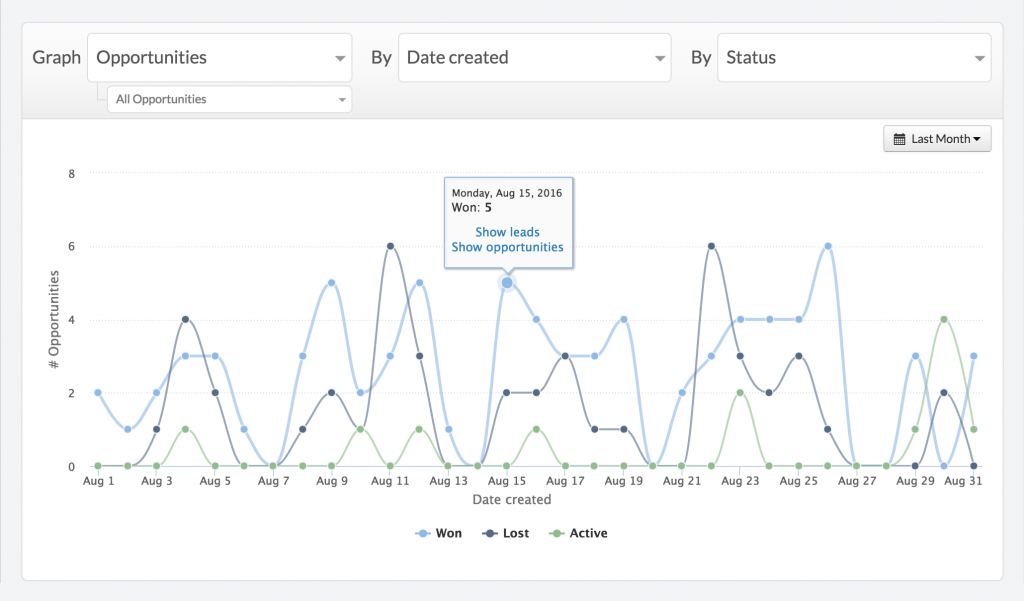Open the Date created grouping dropdown

tap(534, 58)
